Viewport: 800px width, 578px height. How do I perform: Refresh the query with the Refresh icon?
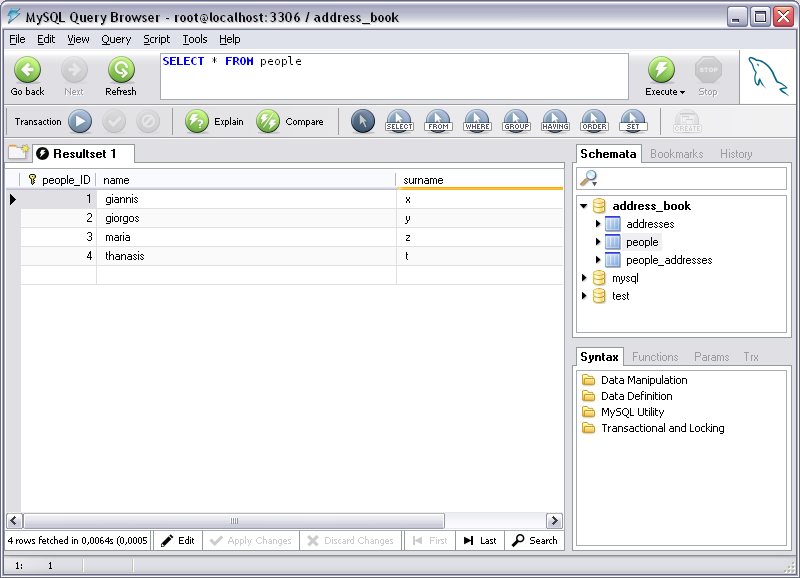[x=121, y=70]
